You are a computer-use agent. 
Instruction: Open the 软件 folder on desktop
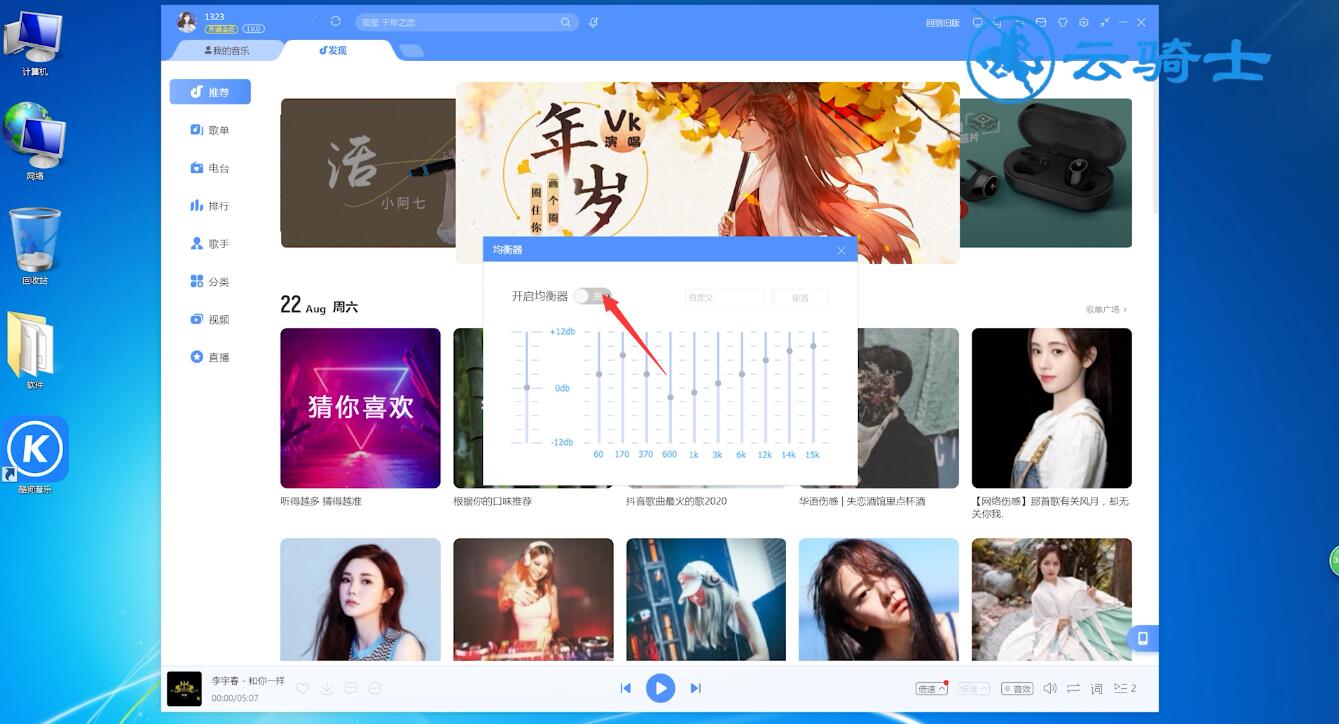pyautogui.click(x=35, y=351)
